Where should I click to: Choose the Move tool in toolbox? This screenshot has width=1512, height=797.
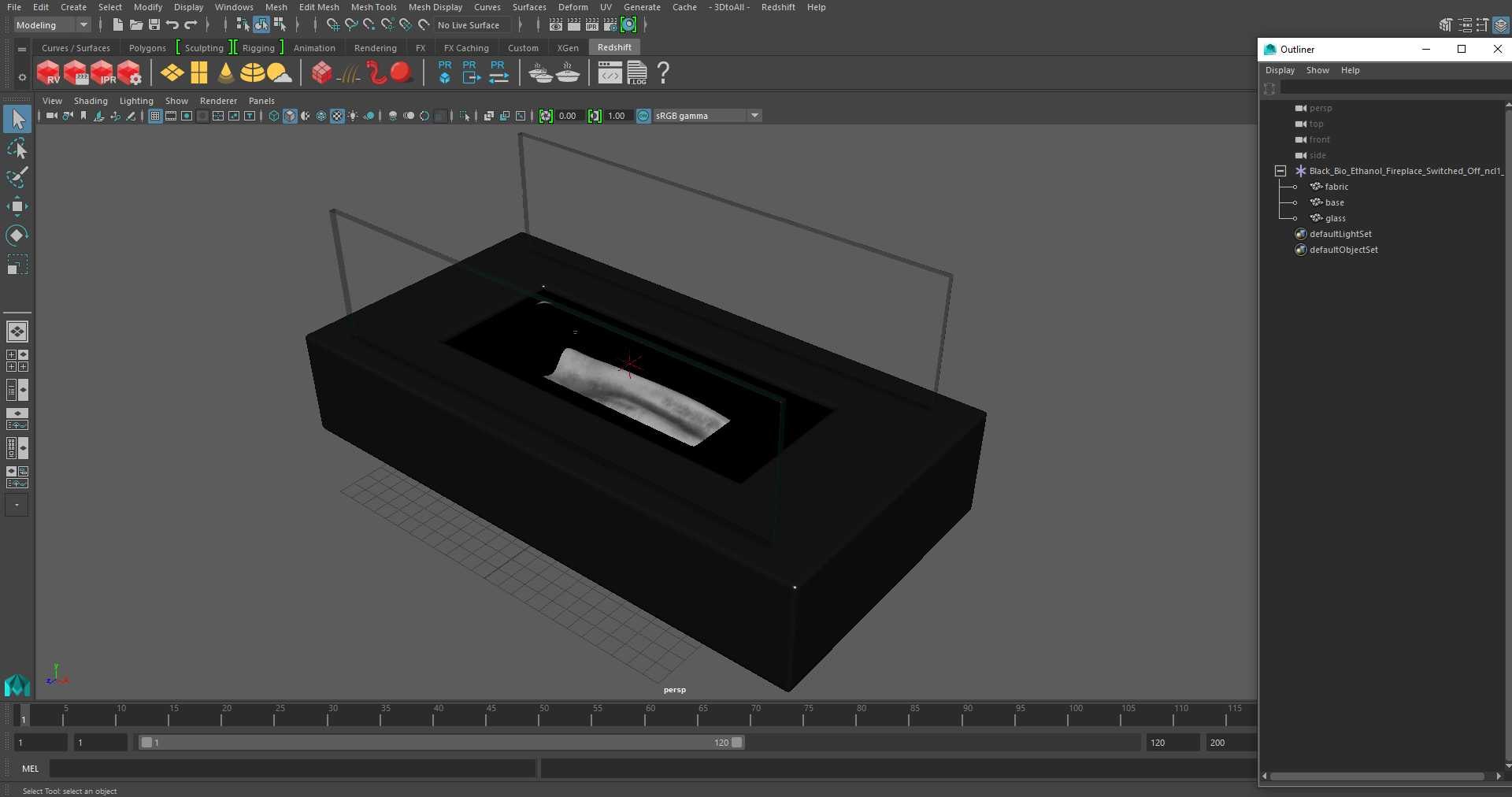pyautogui.click(x=17, y=206)
